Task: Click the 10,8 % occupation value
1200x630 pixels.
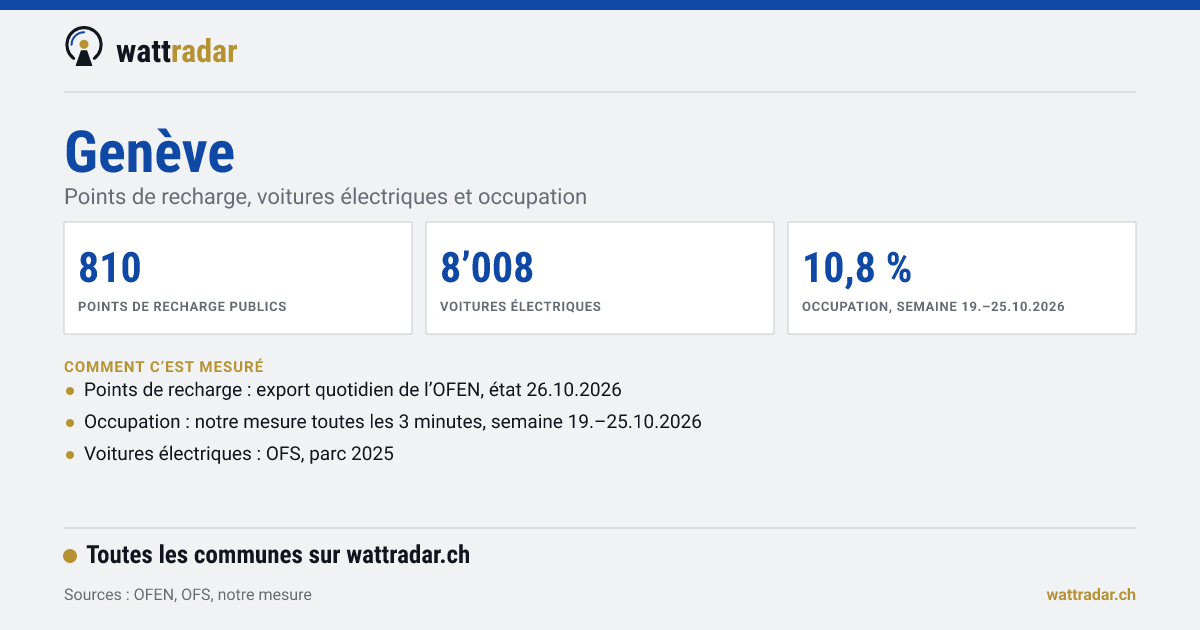Action: (857, 267)
